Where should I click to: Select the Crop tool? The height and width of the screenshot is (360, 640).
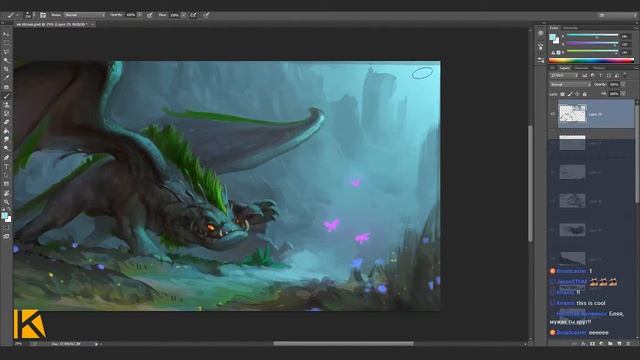click(x=6, y=69)
